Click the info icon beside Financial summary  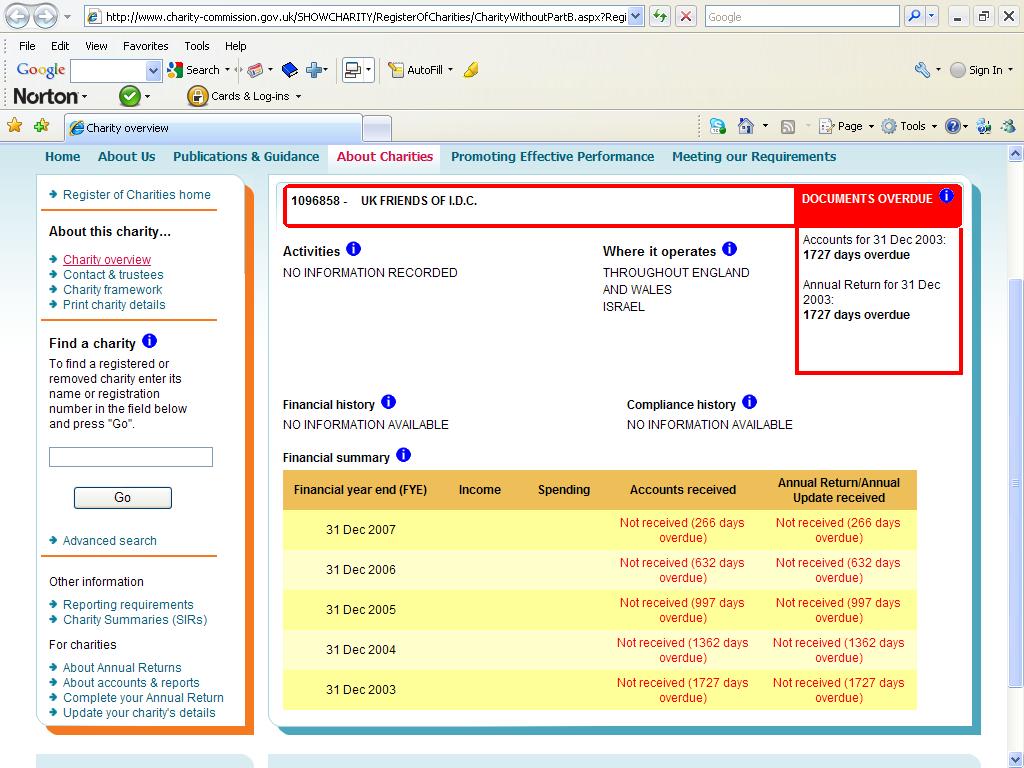tap(403, 456)
